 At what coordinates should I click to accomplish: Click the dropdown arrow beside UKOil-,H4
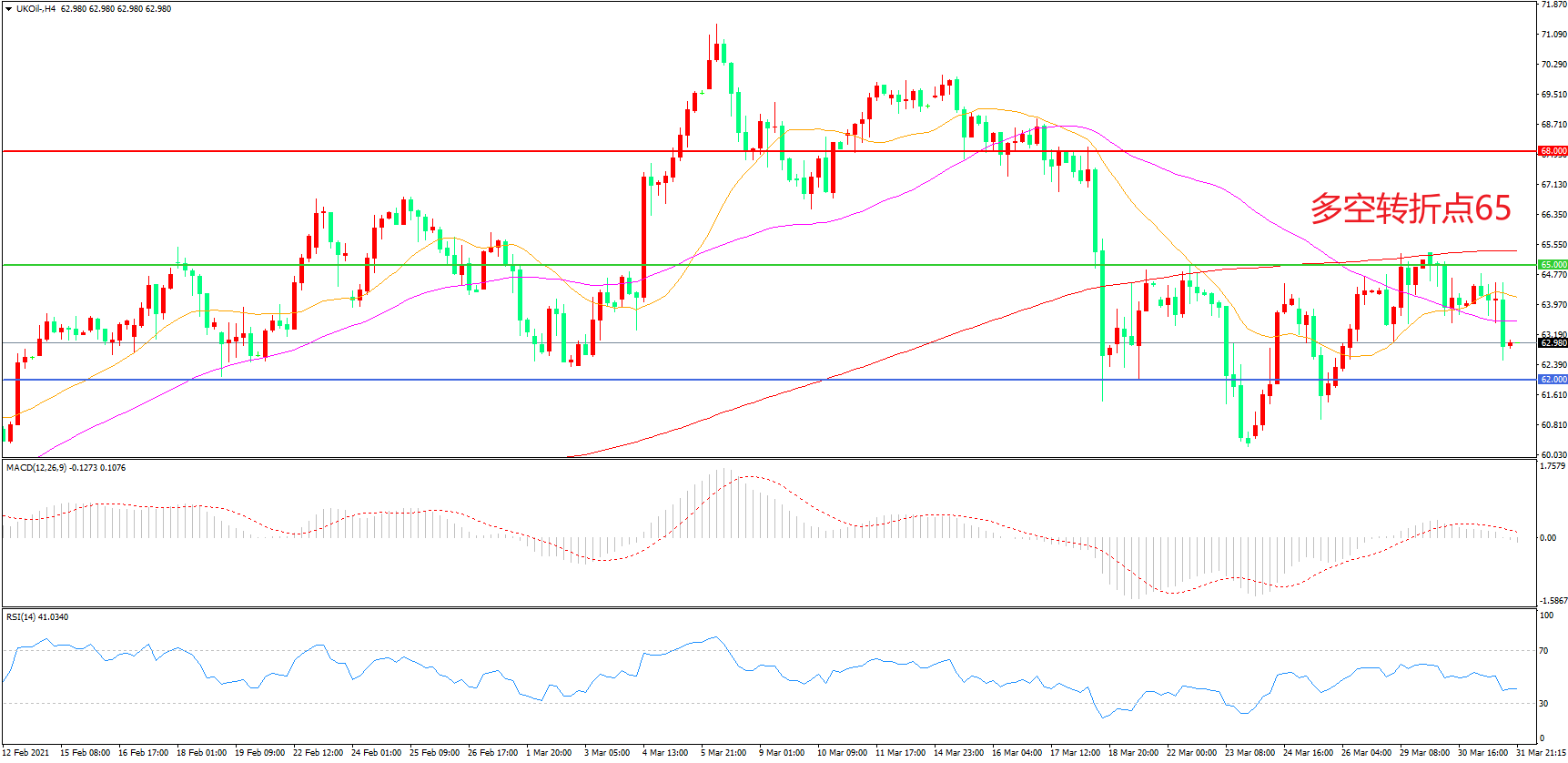tap(9, 9)
